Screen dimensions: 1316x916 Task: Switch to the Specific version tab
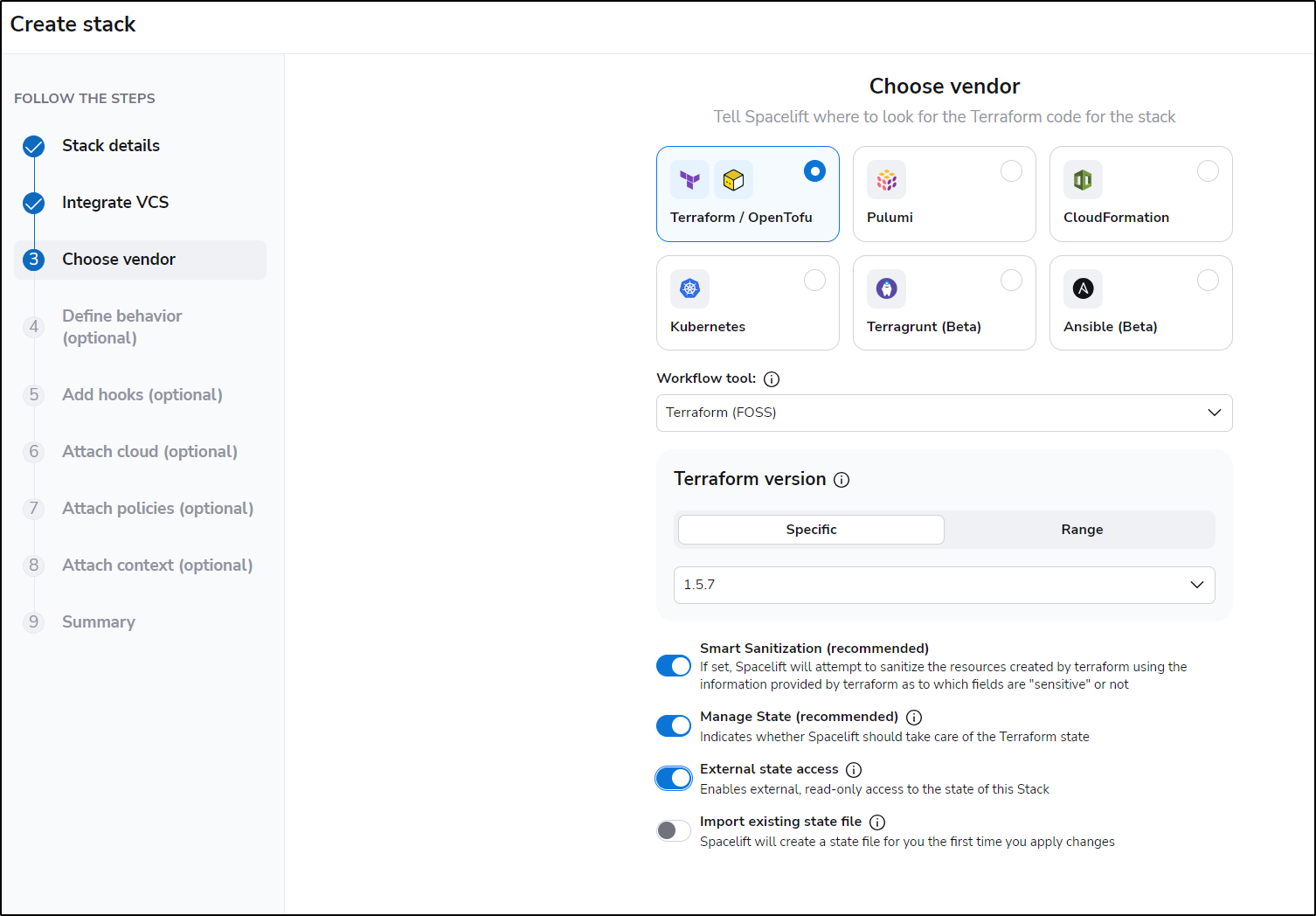point(811,530)
